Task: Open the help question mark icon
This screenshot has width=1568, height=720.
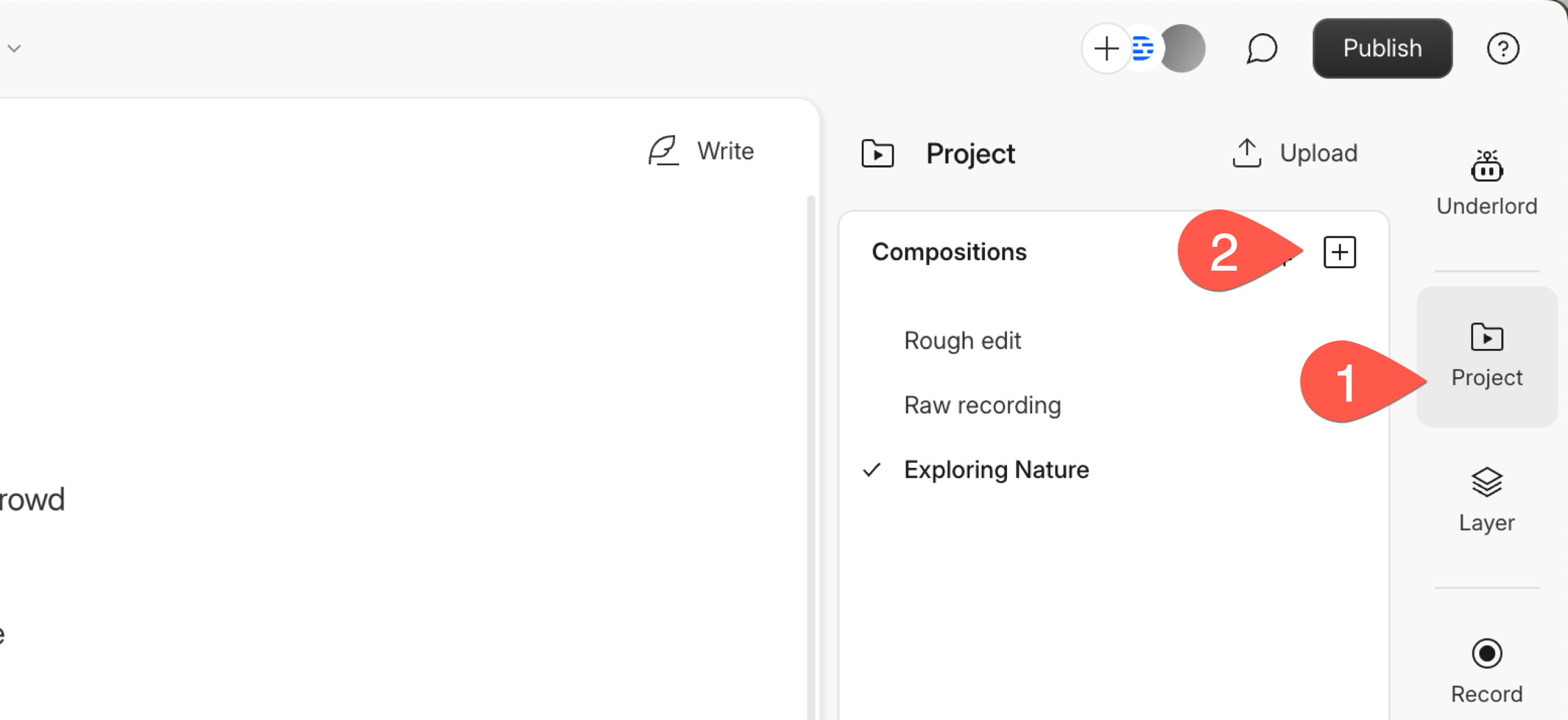Action: click(x=1502, y=48)
